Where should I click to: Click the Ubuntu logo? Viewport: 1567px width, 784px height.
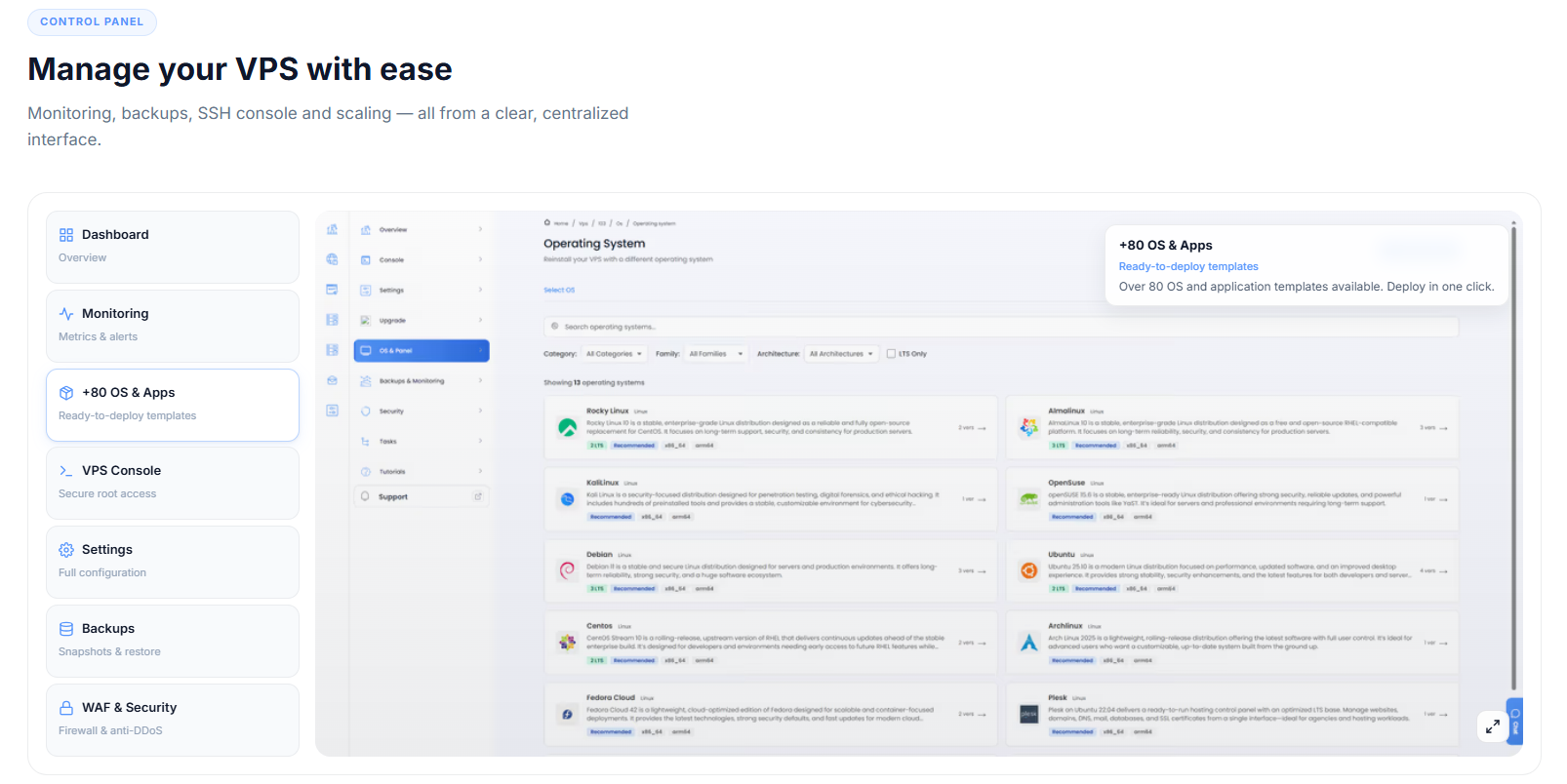coord(1029,570)
